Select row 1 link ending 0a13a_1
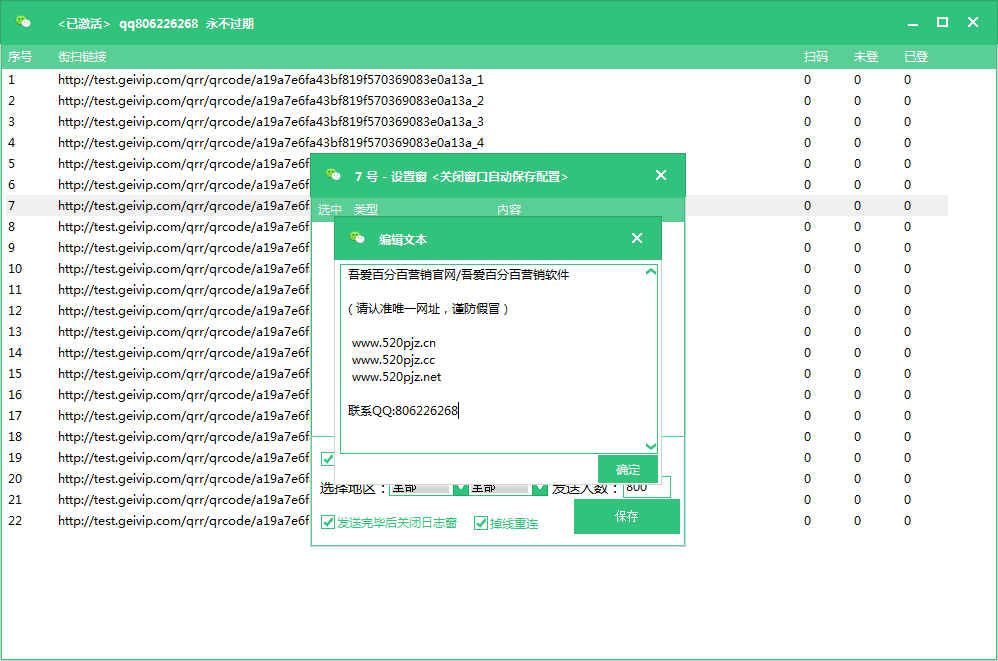Image resolution: width=998 pixels, height=661 pixels. click(x=271, y=80)
